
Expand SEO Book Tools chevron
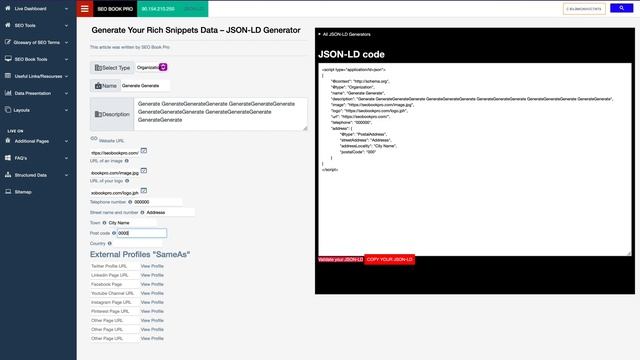(66, 59)
